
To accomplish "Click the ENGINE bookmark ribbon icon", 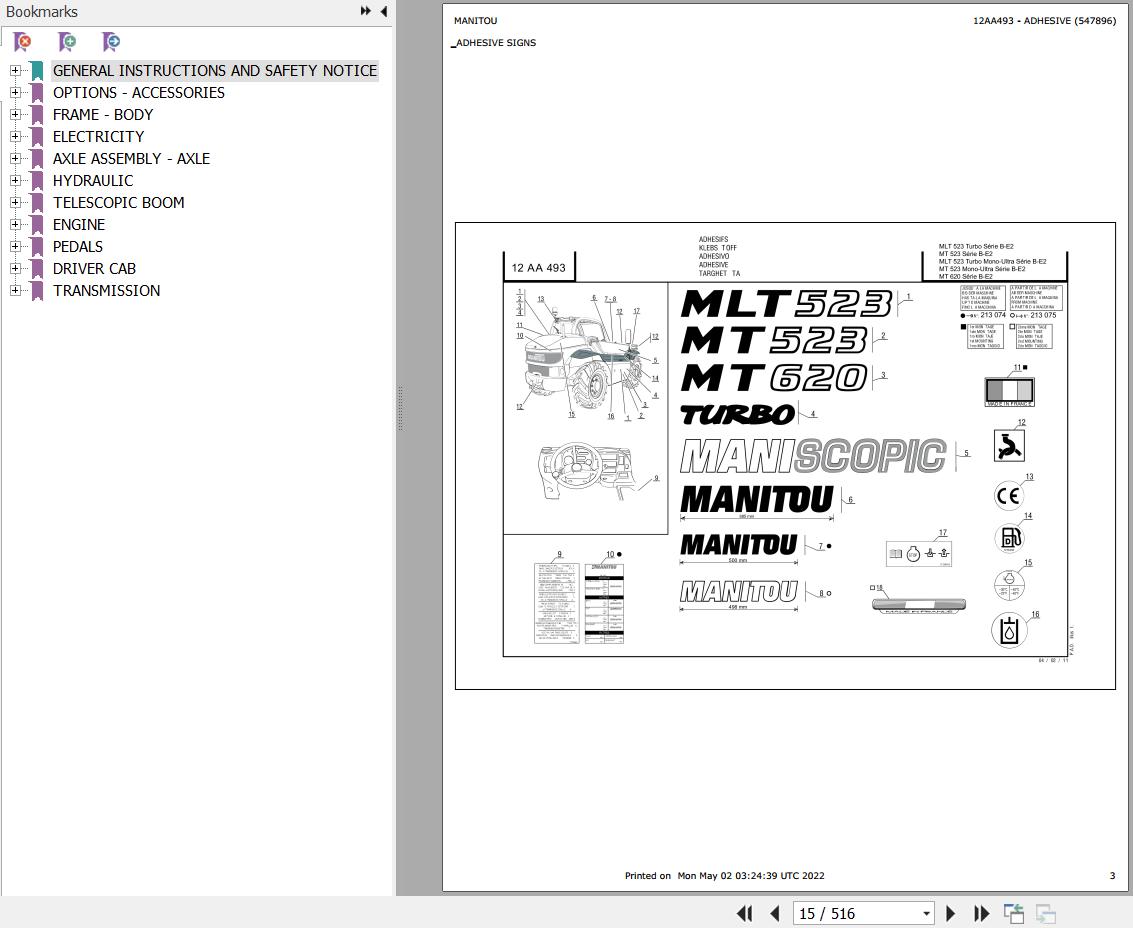I will [37, 225].
